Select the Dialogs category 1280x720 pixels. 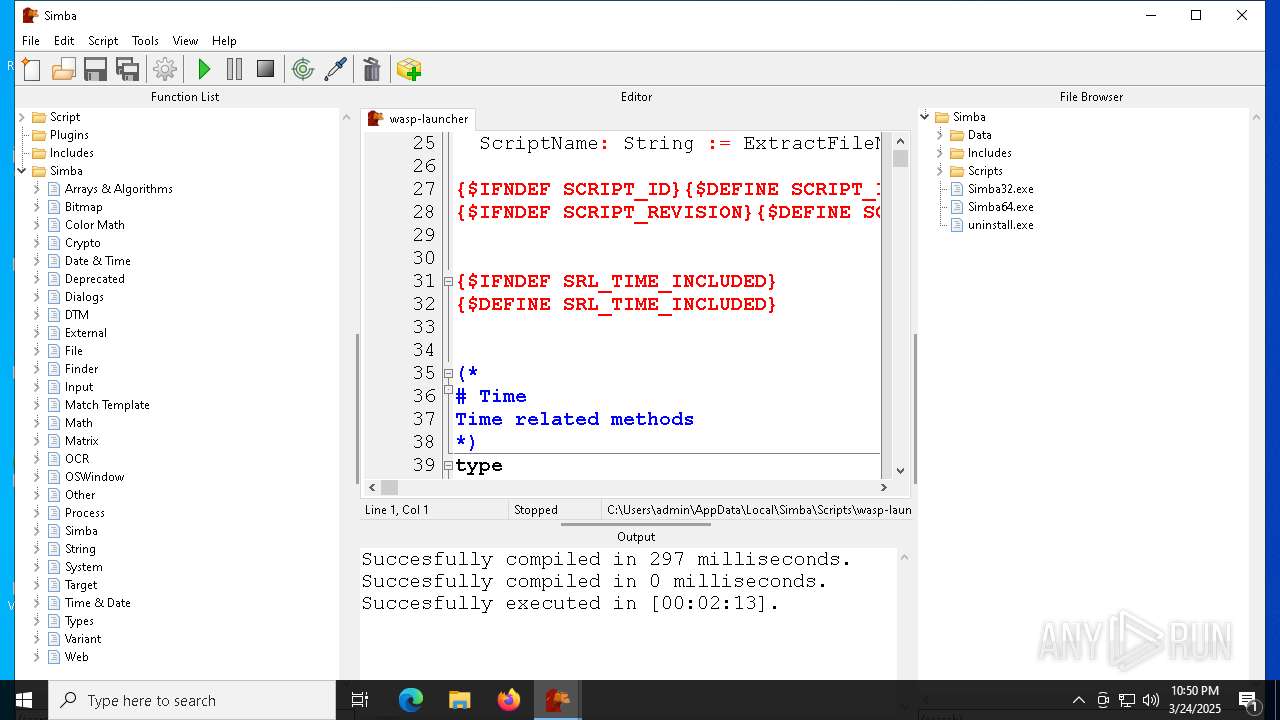tap(84, 297)
